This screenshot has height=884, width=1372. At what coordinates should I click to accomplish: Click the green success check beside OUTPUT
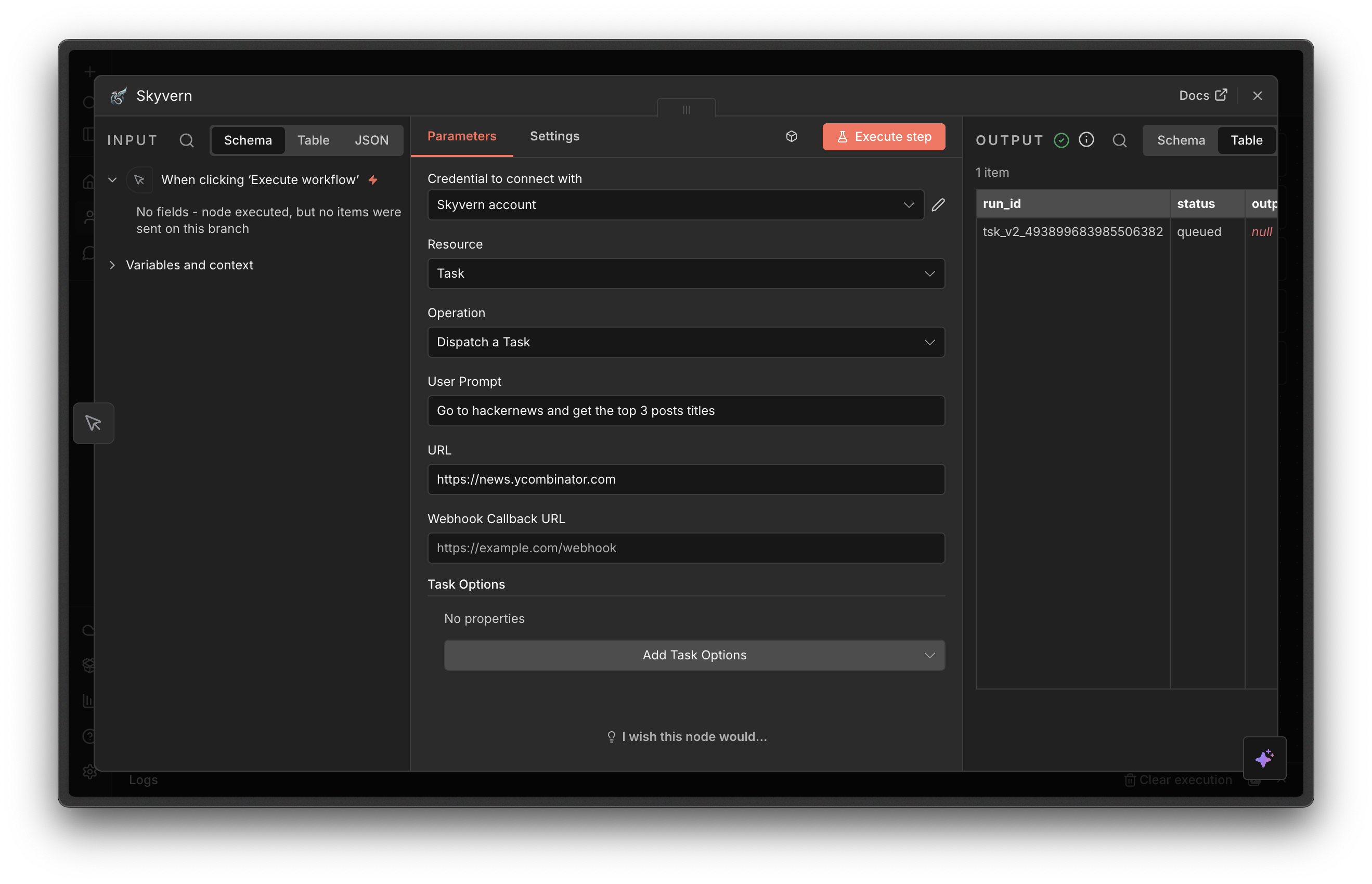click(1061, 140)
